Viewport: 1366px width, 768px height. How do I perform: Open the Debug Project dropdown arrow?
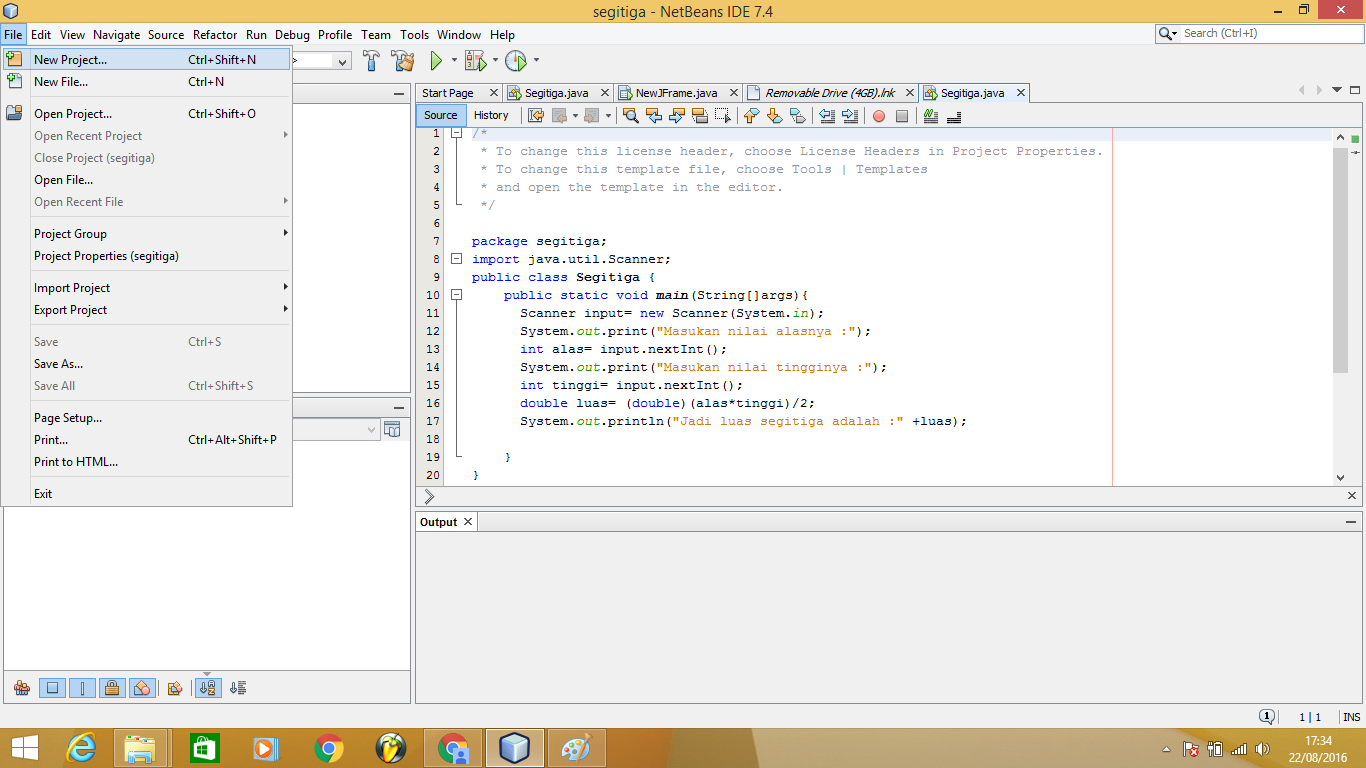coord(495,61)
